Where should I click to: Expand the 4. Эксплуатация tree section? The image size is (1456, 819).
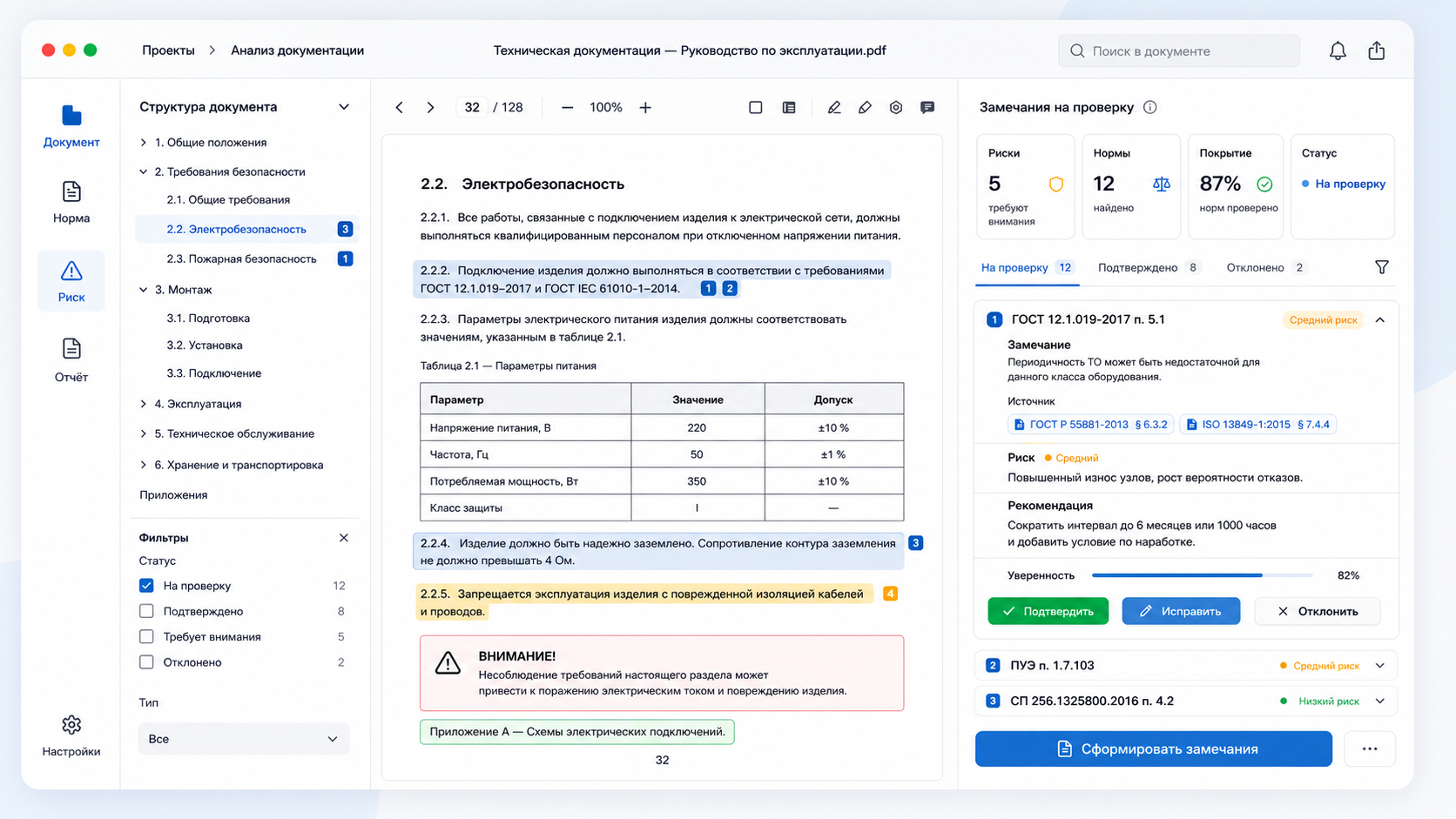tap(144, 404)
